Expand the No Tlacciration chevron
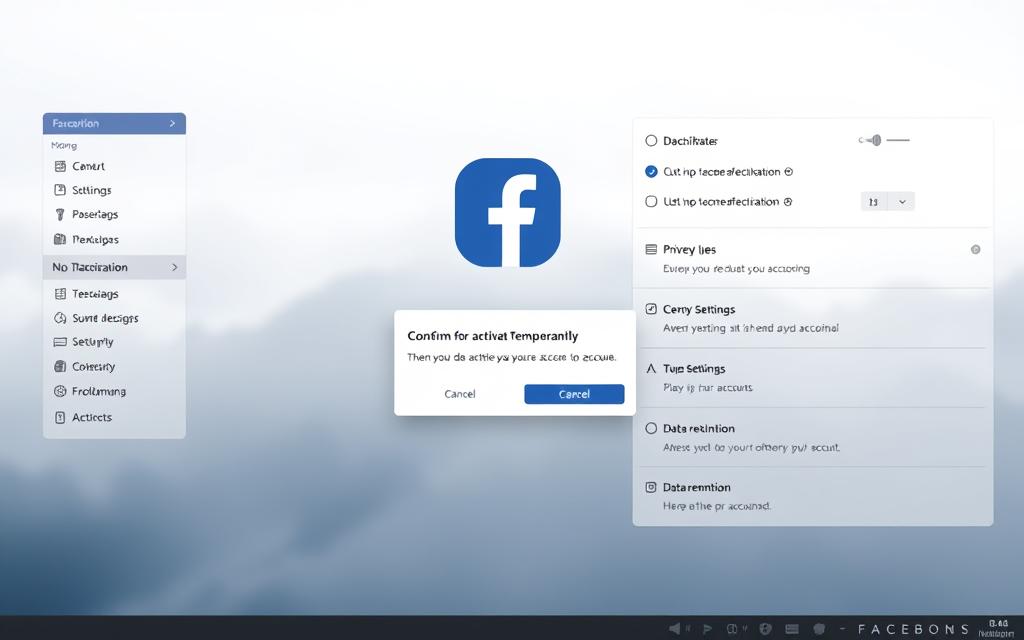The height and width of the screenshot is (640, 1024). [x=174, y=267]
